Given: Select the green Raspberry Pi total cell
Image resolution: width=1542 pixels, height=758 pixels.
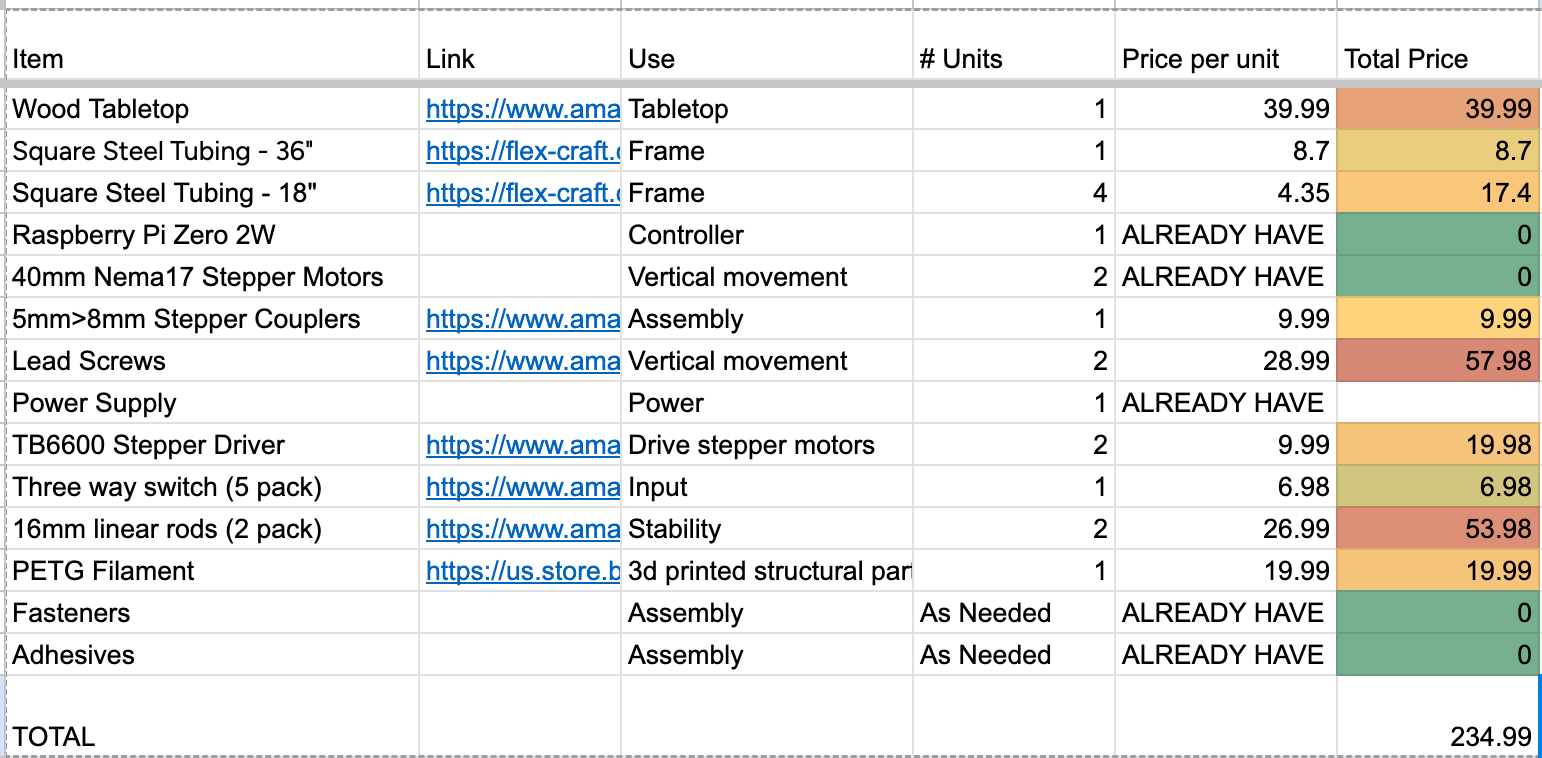Looking at the screenshot, I should 1437,235.
